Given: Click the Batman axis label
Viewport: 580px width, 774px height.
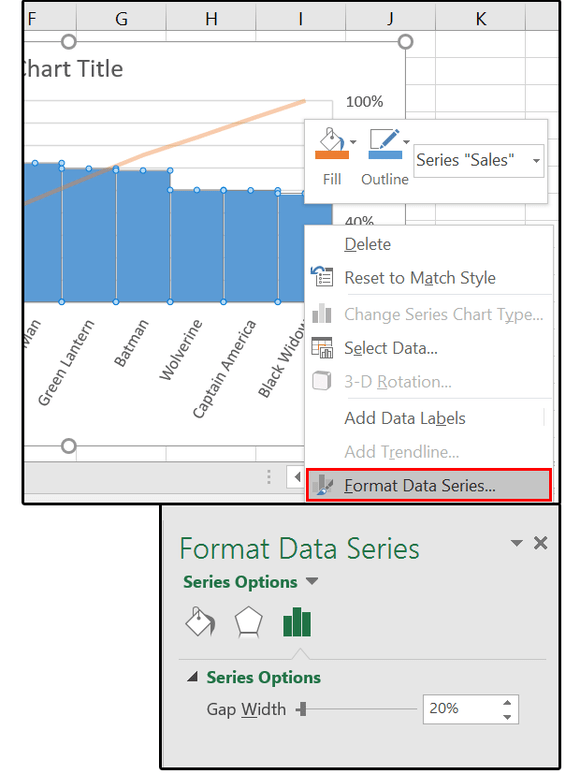Looking at the screenshot, I should tap(131, 343).
